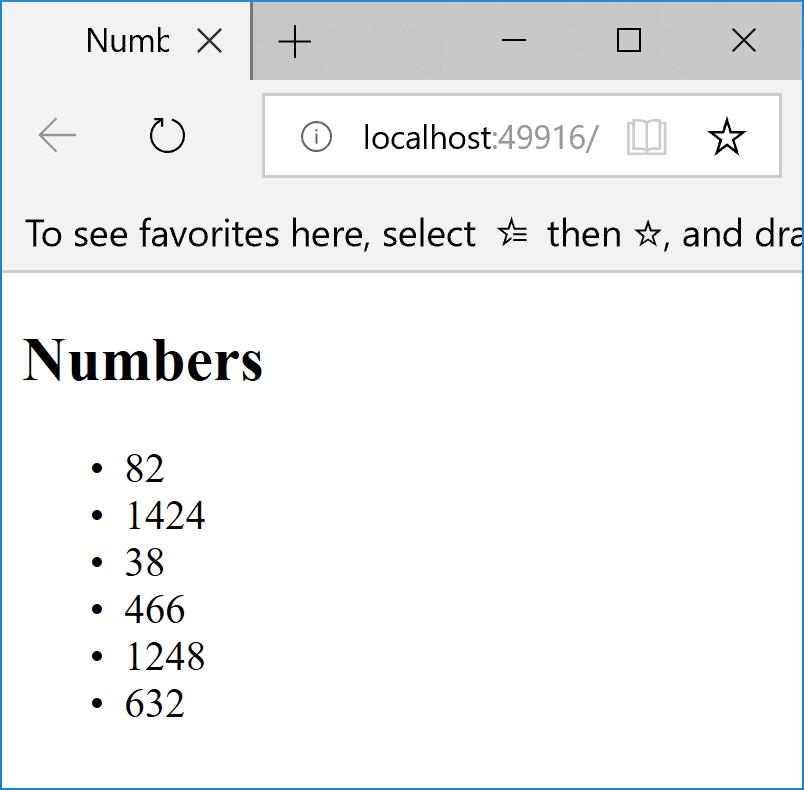804x790 pixels.
Task: Select the Numbers browser tab
Action: click(x=126, y=41)
